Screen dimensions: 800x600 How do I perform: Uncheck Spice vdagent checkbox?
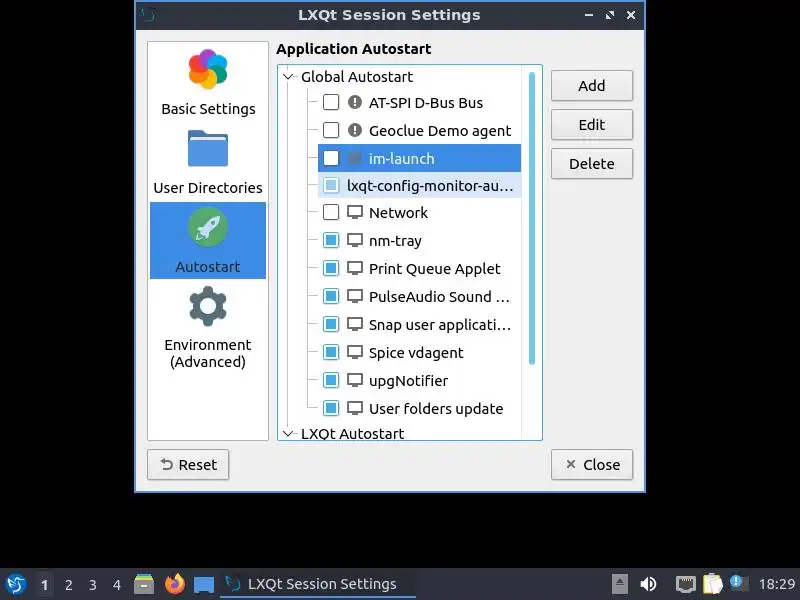pyautogui.click(x=331, y=352)
